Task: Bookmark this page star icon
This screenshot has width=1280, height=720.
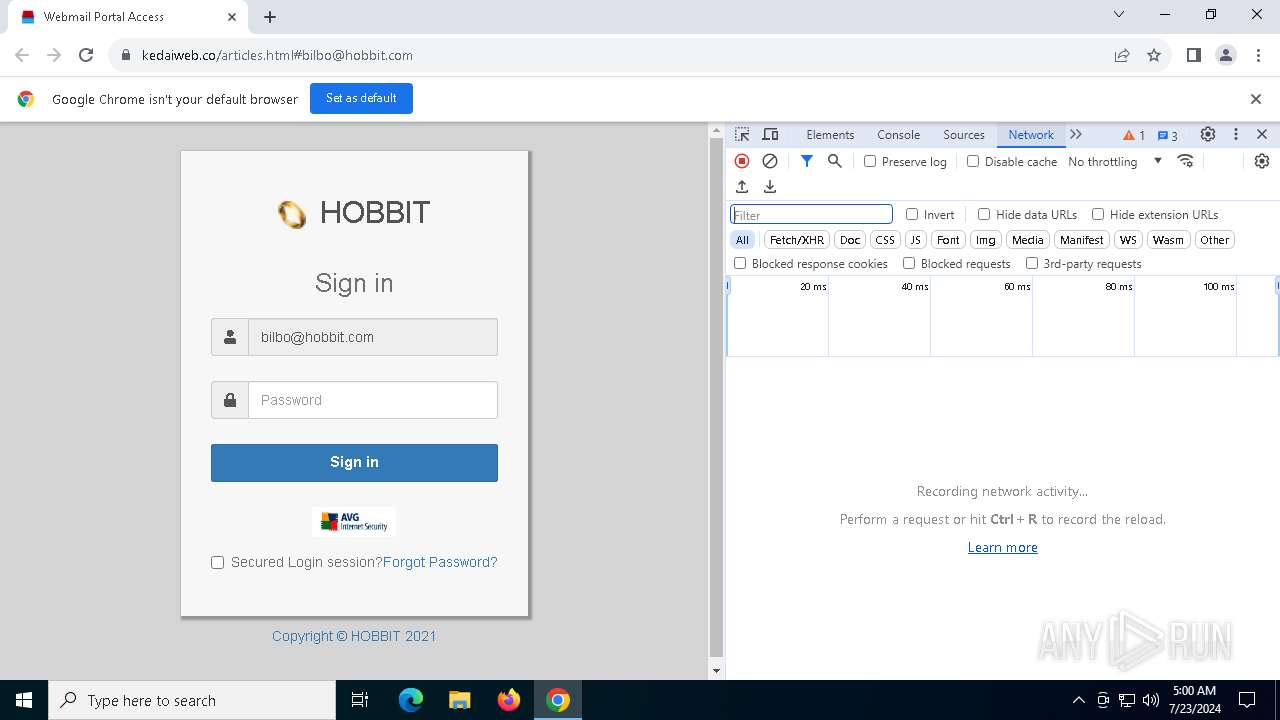Action: click(1154, 55)
